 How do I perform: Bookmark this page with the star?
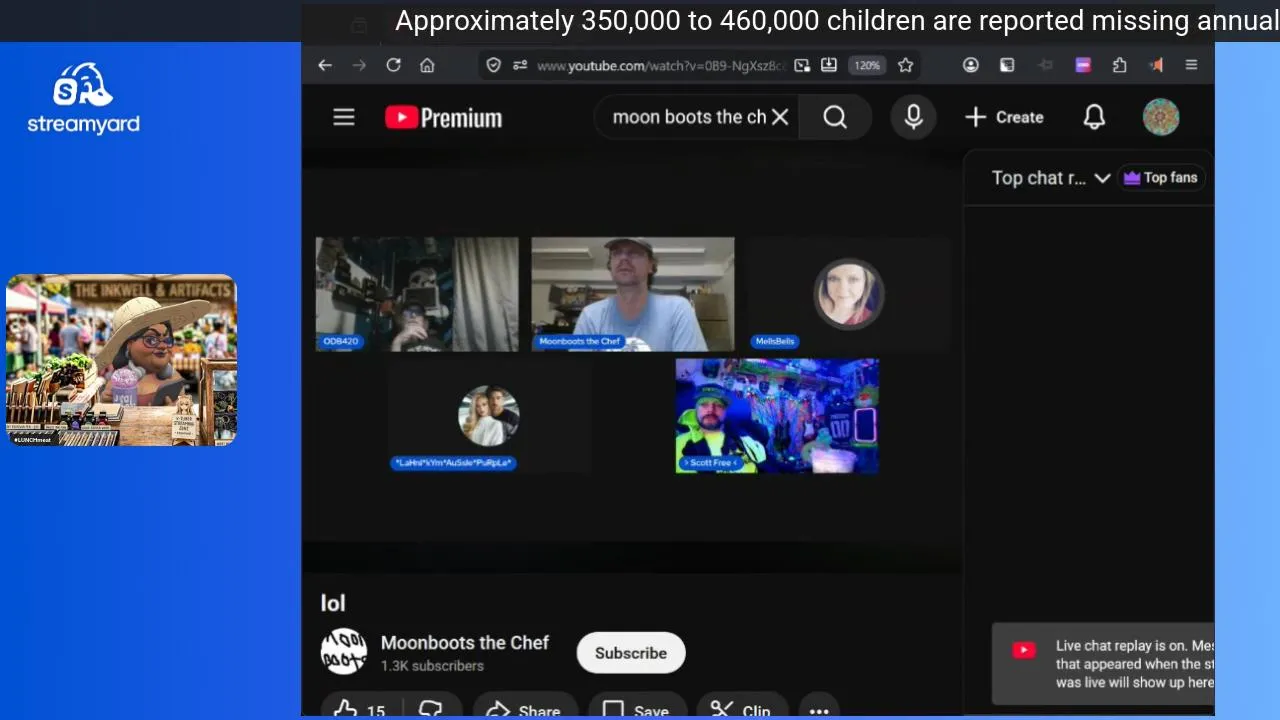point(906,65)
